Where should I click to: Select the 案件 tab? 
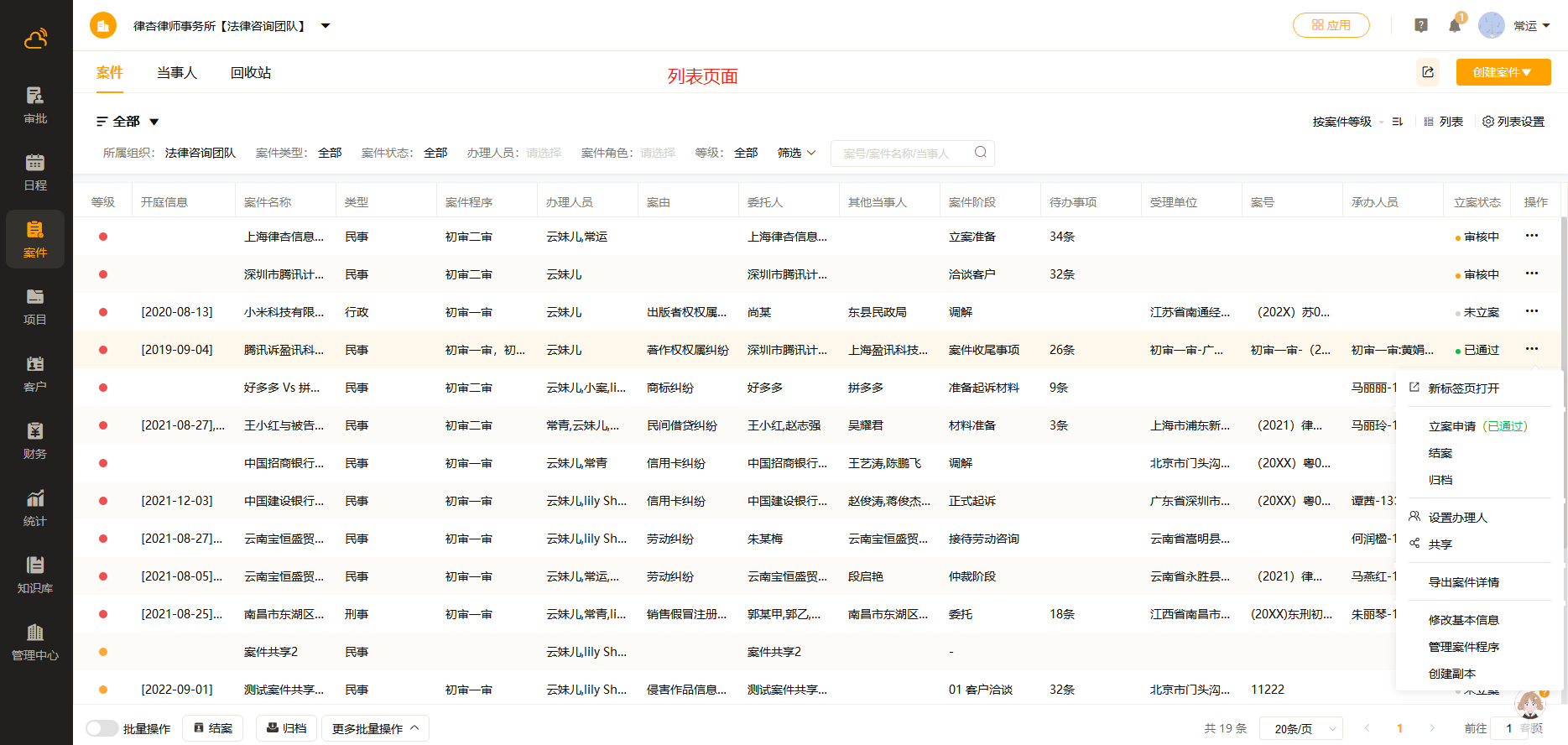110,73
